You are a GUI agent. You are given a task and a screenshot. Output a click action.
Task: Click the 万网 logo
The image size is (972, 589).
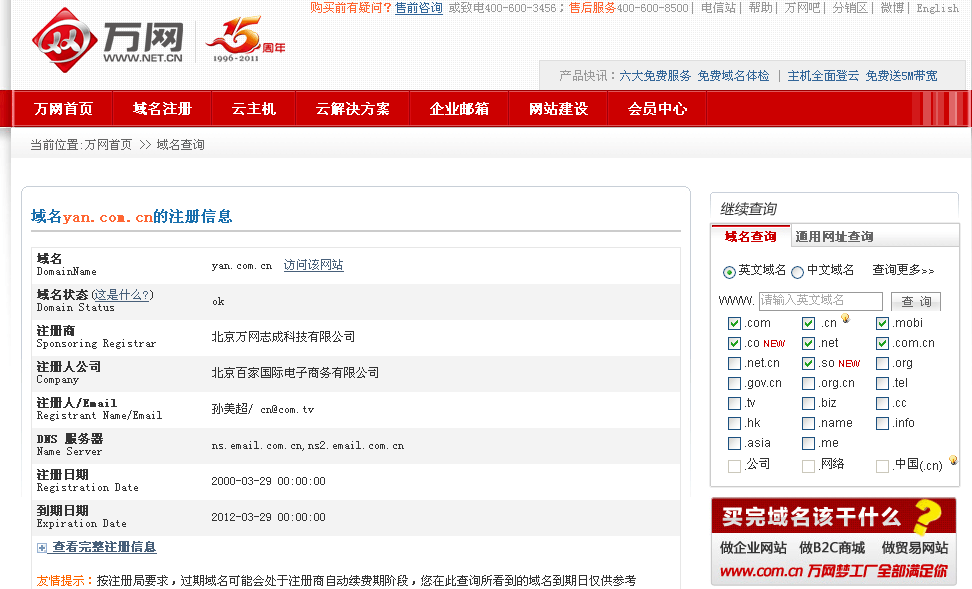pyautogui.click(x=108, y=43)
